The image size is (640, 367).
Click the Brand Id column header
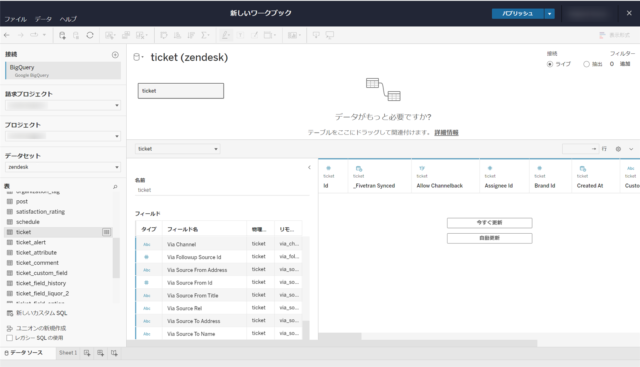point(544,186)
